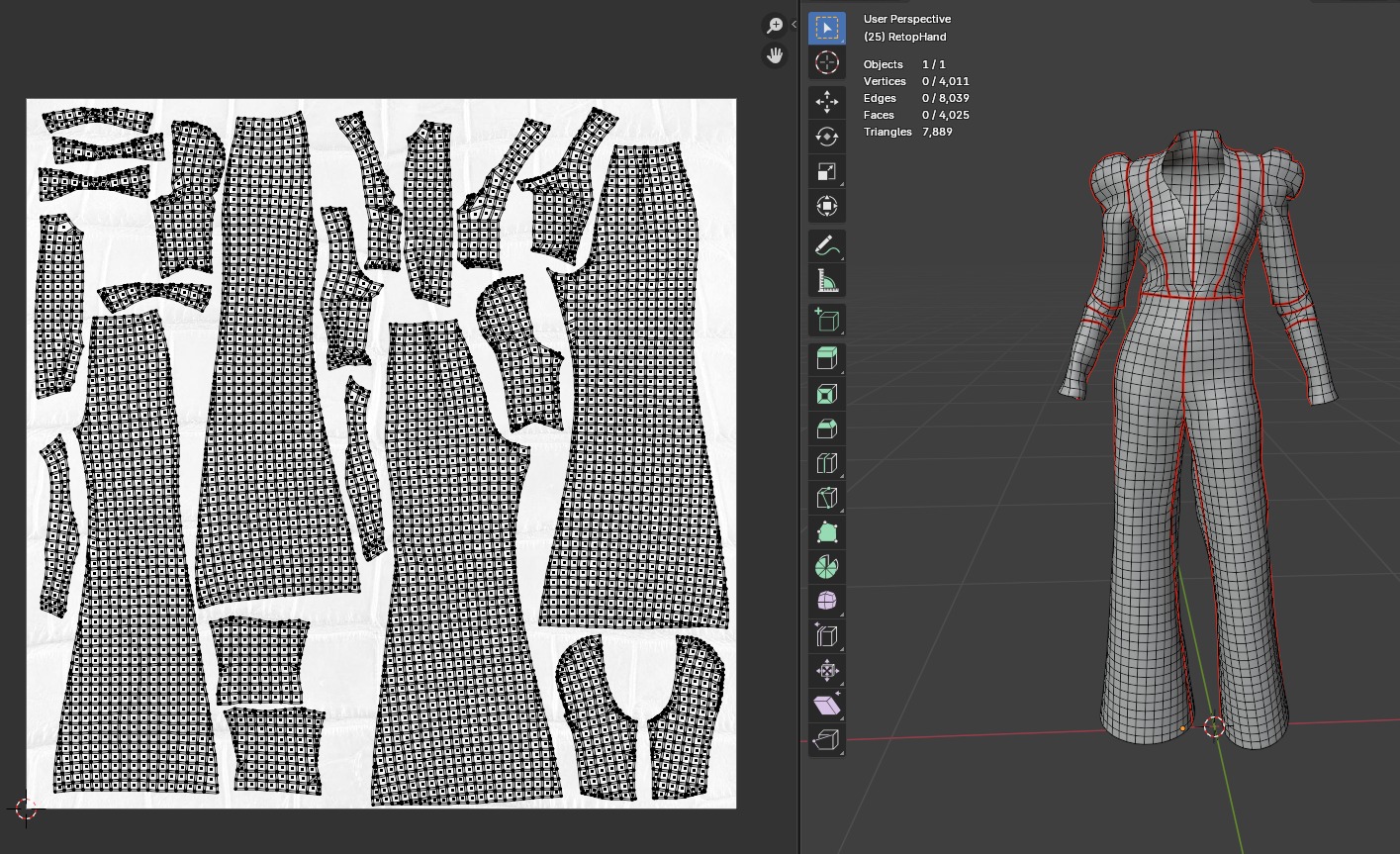The image size is (1400, 854).
Task: Activate the 3D Cursor tool
Action: pos(827,63)
